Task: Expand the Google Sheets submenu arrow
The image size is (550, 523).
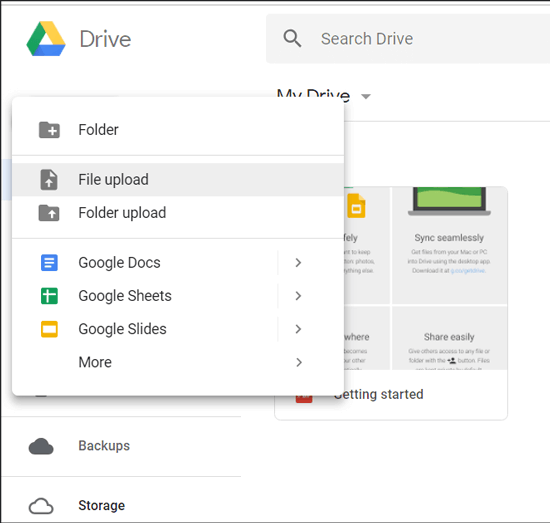Action: tap(298, 296)
